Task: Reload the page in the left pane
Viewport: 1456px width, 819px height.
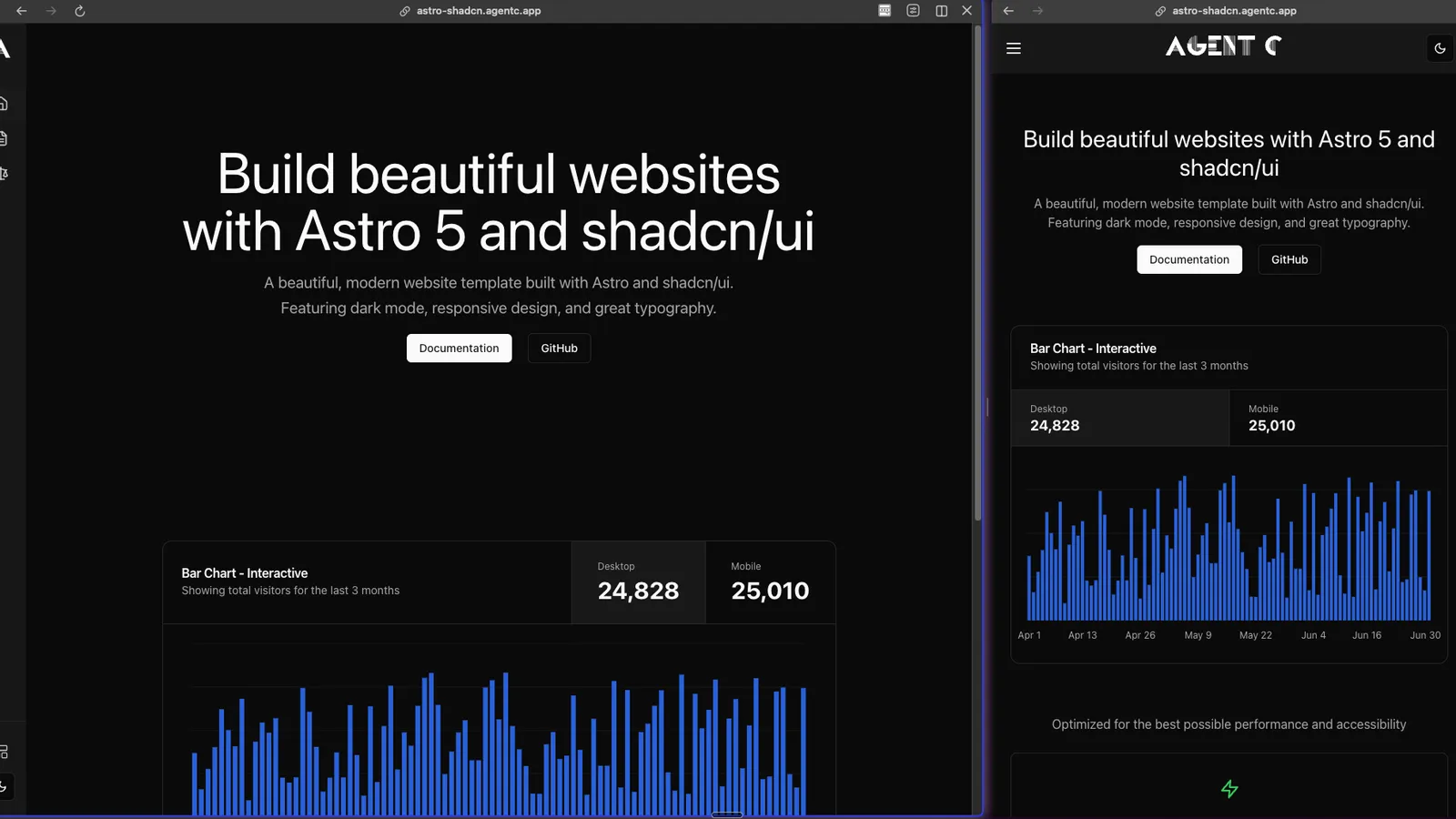Action: click(80, 11)
